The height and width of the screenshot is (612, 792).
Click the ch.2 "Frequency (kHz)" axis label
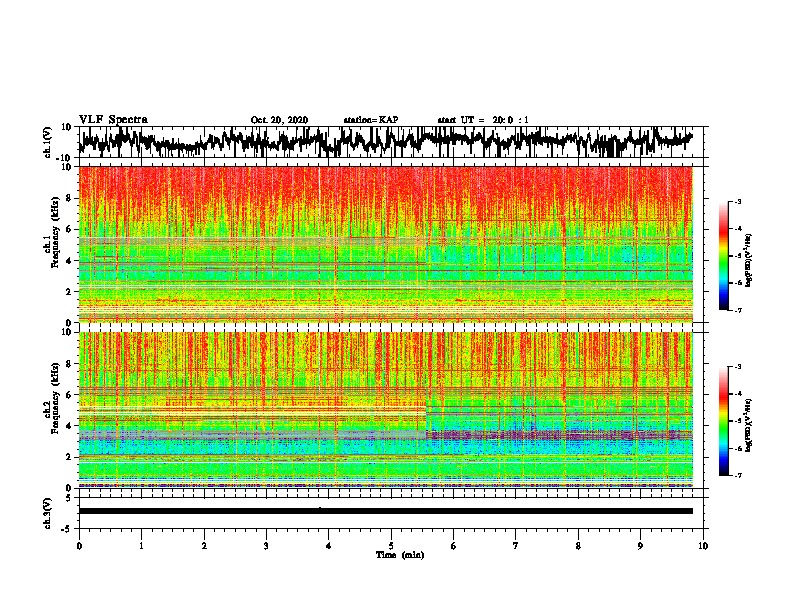coord(56,398)
